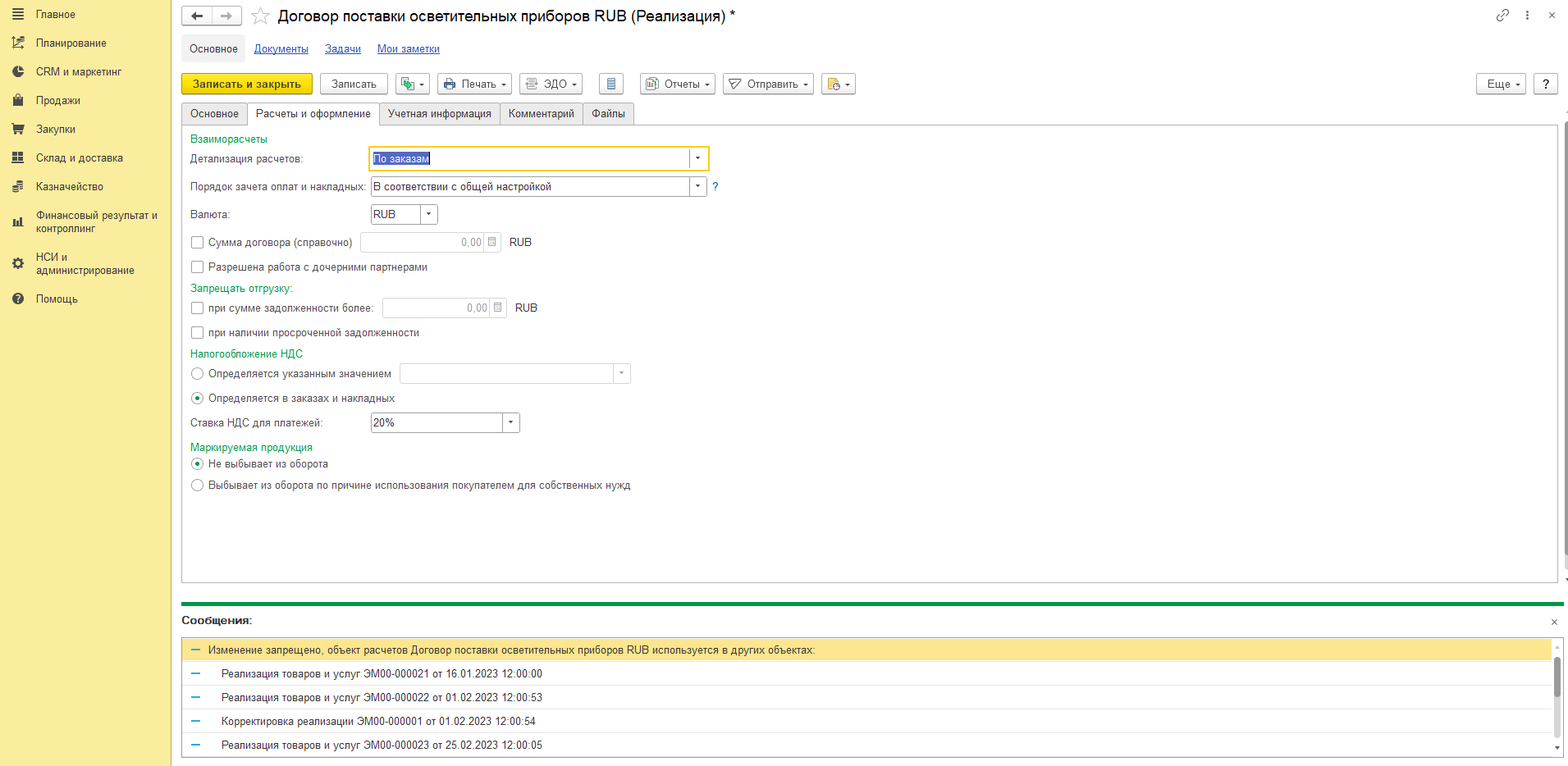Switch to Учетная информация tab
Image resolution: width=1568 pixels, height=766 pixels.
(x=439, y=113)
